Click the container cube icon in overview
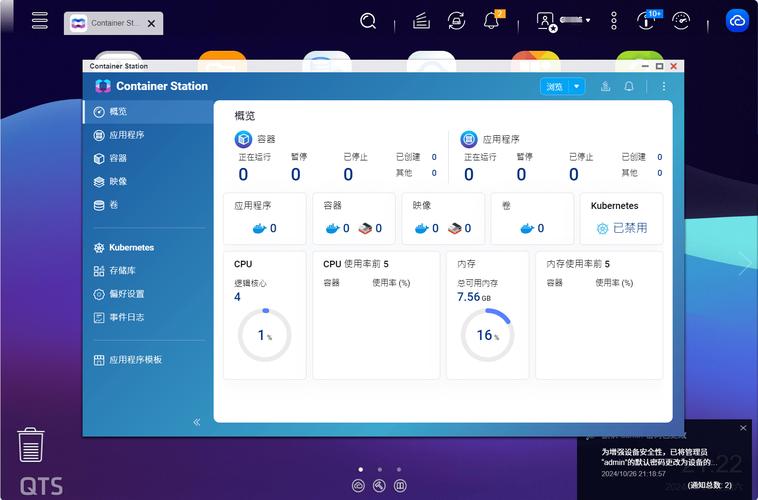758x500 pixels. click(243, 139)
